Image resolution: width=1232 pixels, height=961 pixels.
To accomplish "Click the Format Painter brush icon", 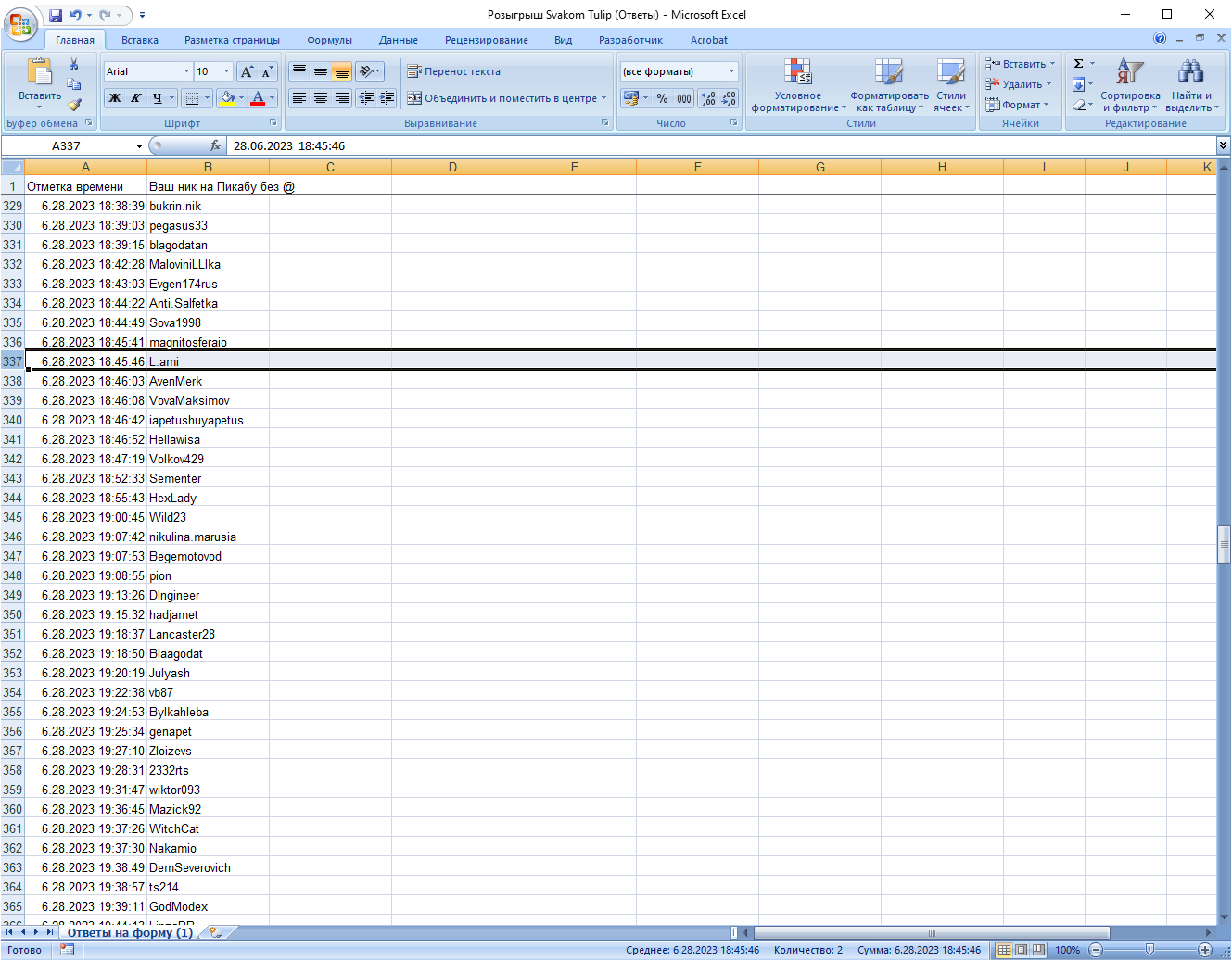I will pos(74,105).
